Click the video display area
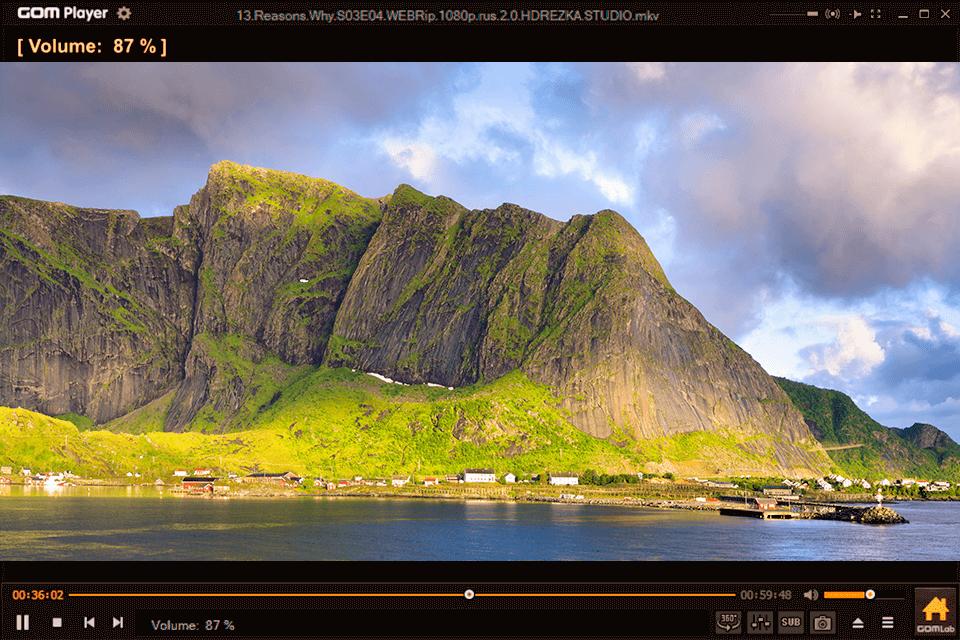Image resolution: width=960 pixels, height=640 pixels. pos(480,311)
